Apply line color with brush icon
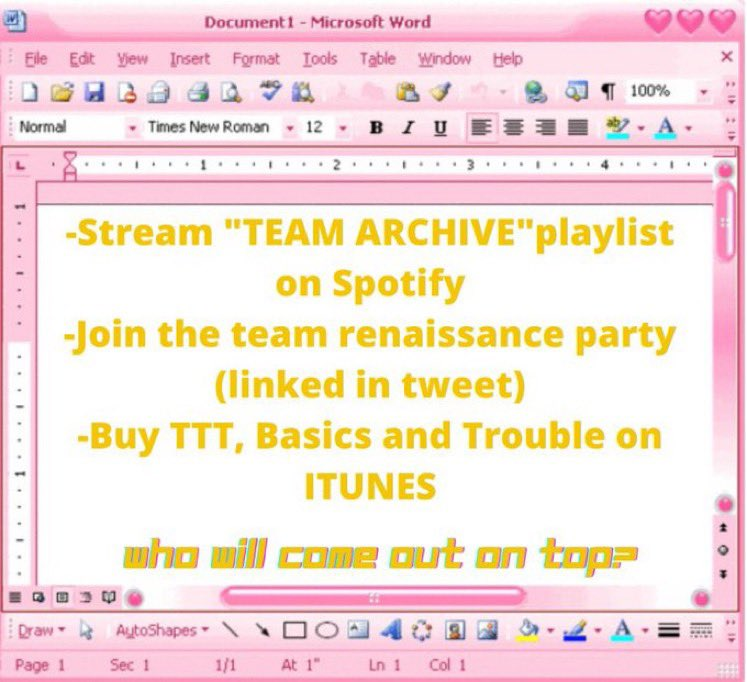Screen dimensions: 747x682 575,631
